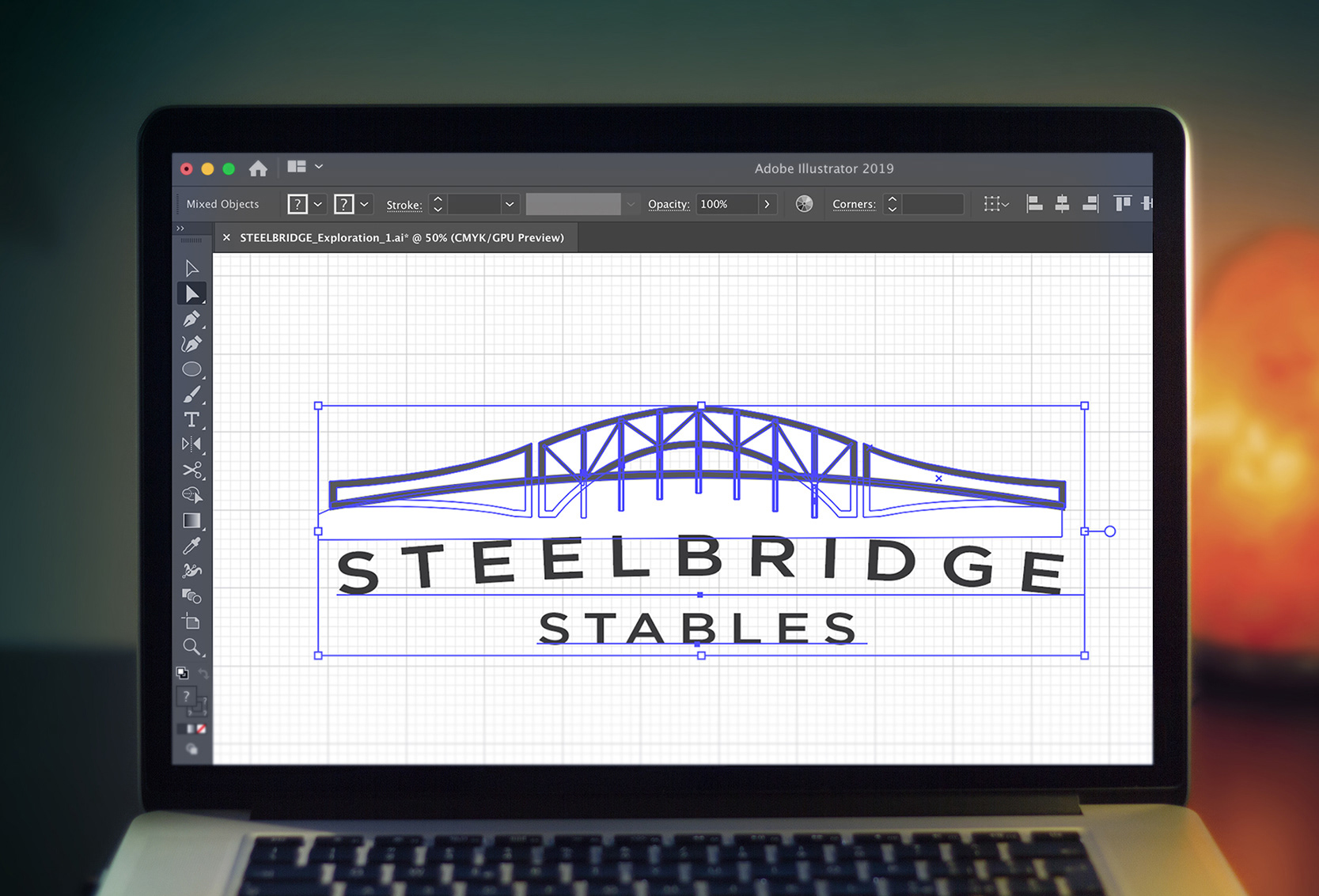Expand the Arrange Documents dropdown arrow

(319, 166)
